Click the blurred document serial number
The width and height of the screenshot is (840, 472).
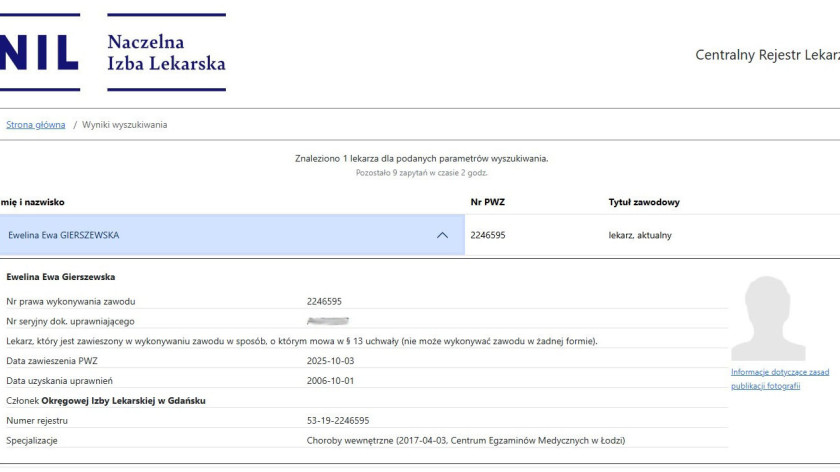point(327,321)
